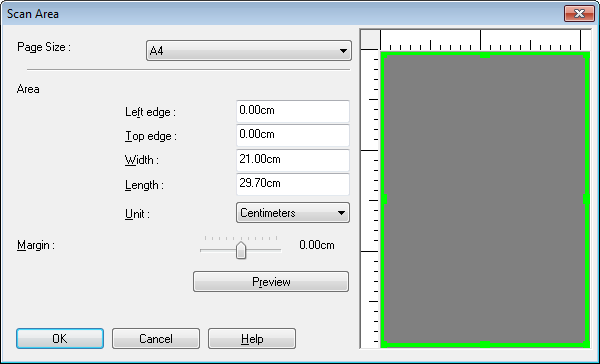Click the Left edge input field
The height and width of the screenshot is (364, 600).
tap(293, 111)
